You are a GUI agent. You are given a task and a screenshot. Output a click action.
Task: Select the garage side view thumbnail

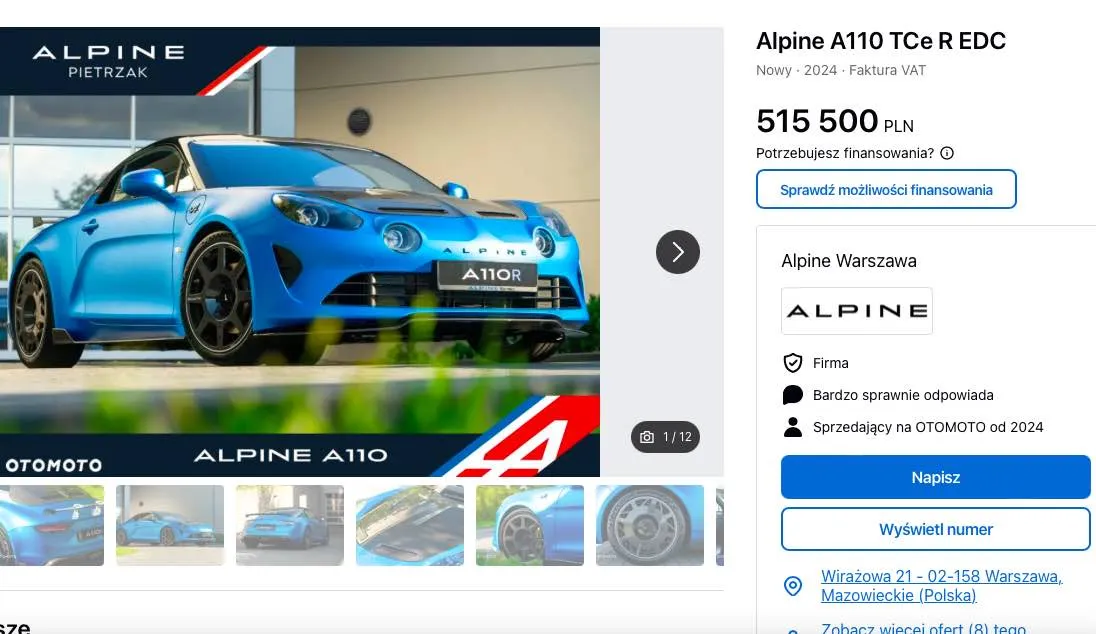coord(170,525)
